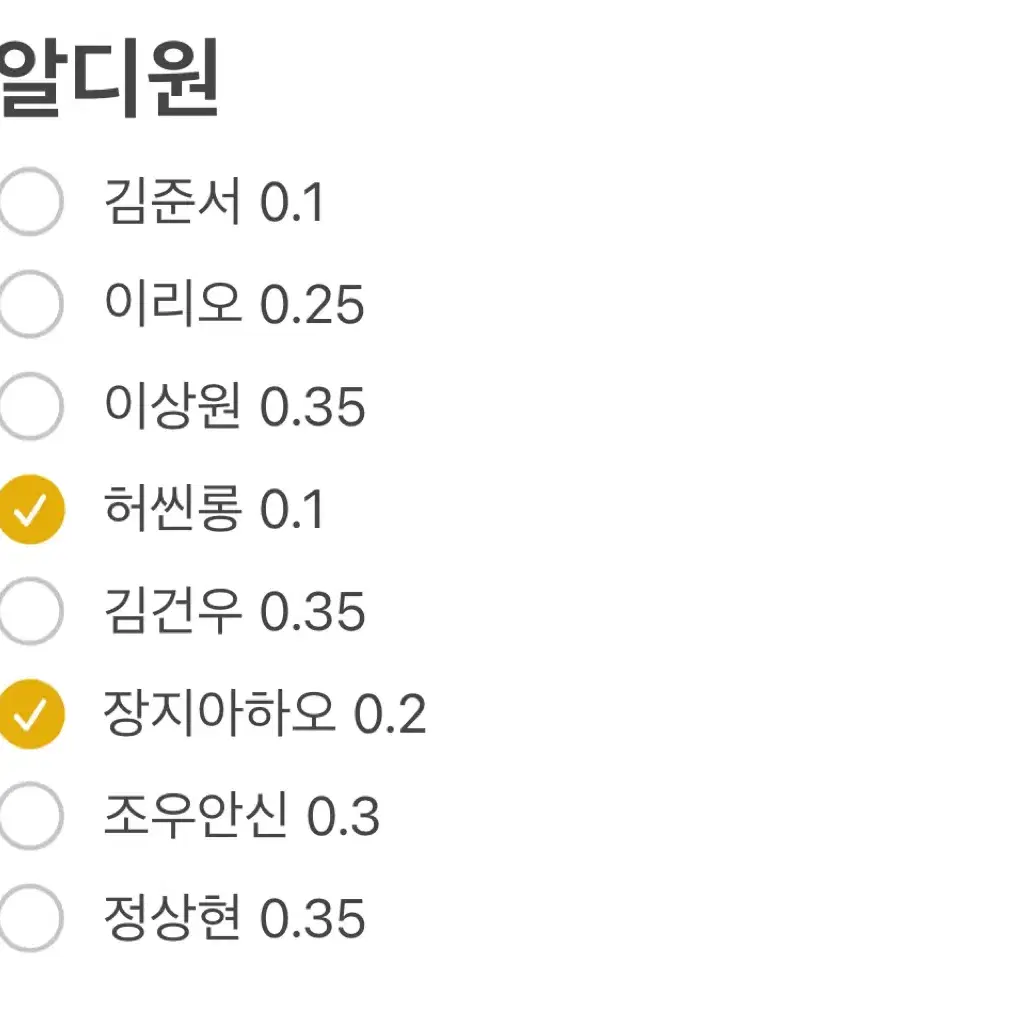The width and height of the screenshot is (1028, 1028).
Task: Enable the circle beside 조우안신
Action: coord(30,817)
